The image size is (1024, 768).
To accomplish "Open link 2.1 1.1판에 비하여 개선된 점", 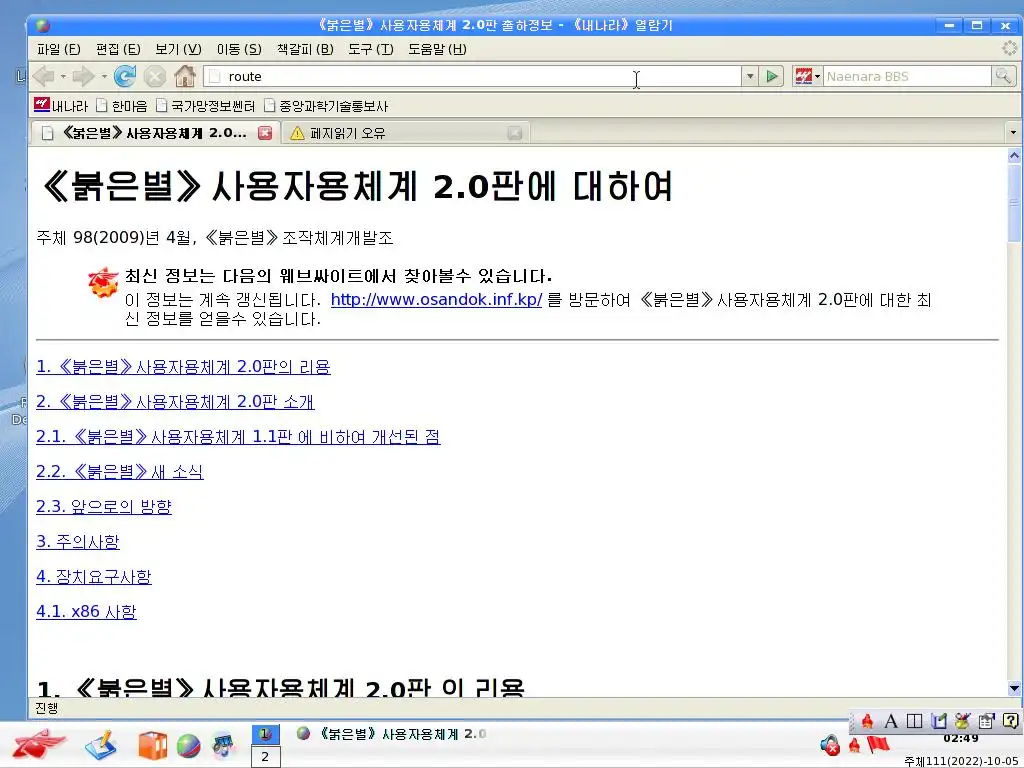I will (x=238, y=436).
